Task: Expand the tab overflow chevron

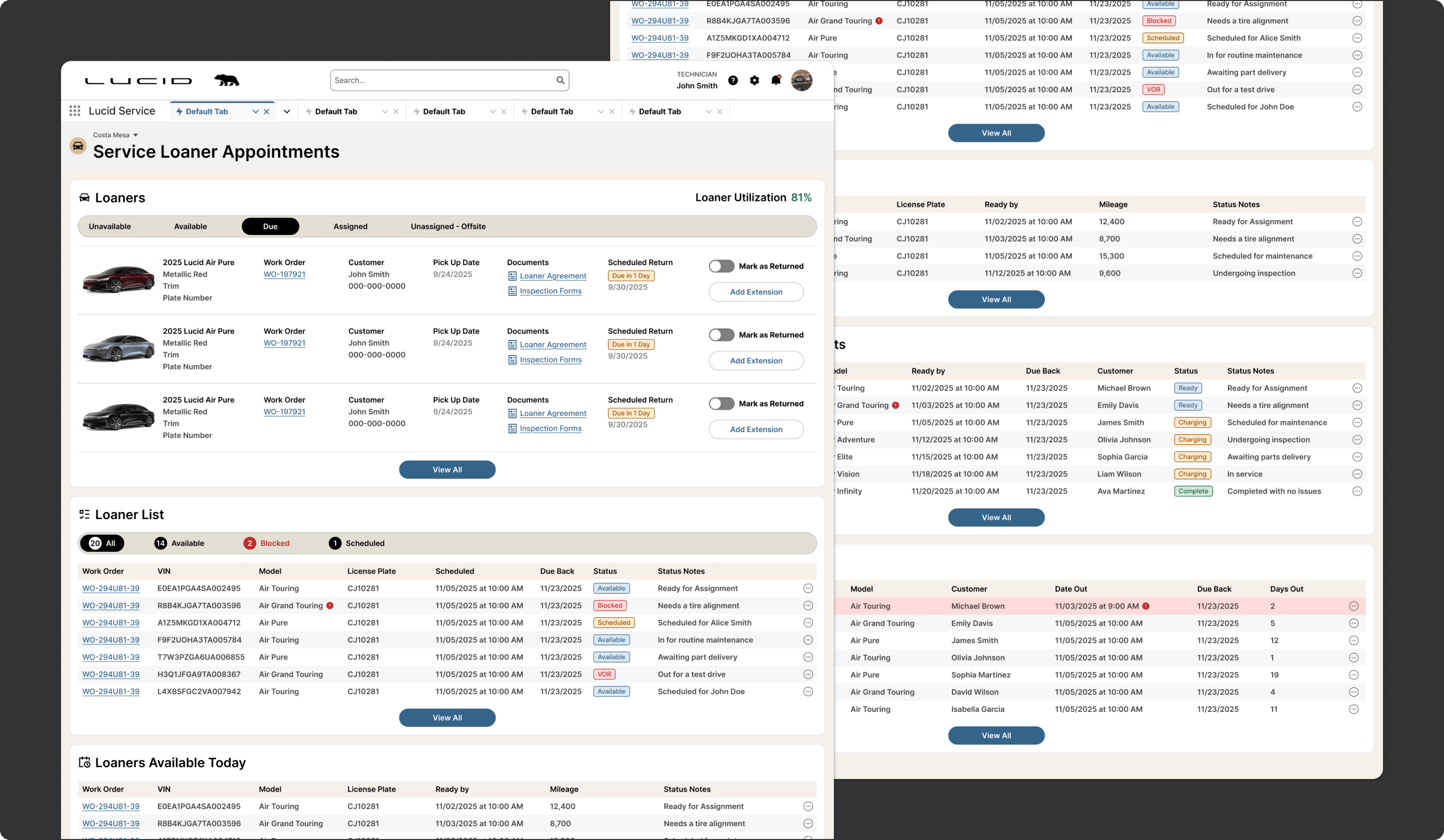Action: [286, 112]
